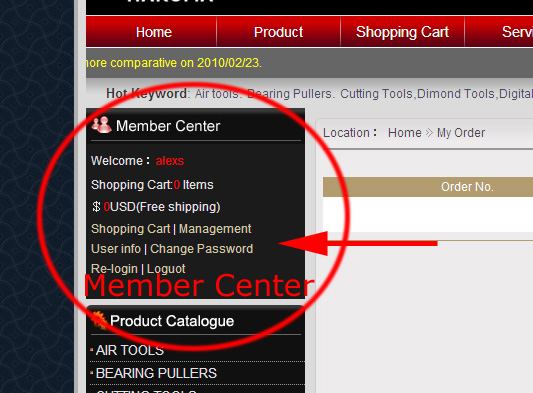Click the Product Catalogue flower icon
The width and height of the screenshot is (533, 393).
[x=99, y=320]
